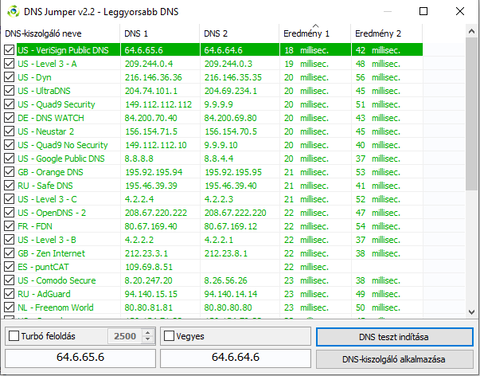Viewport: 480px width, 376px height.
Task: Click the vertical scrollbar thumb
Action: coord(471,113)
